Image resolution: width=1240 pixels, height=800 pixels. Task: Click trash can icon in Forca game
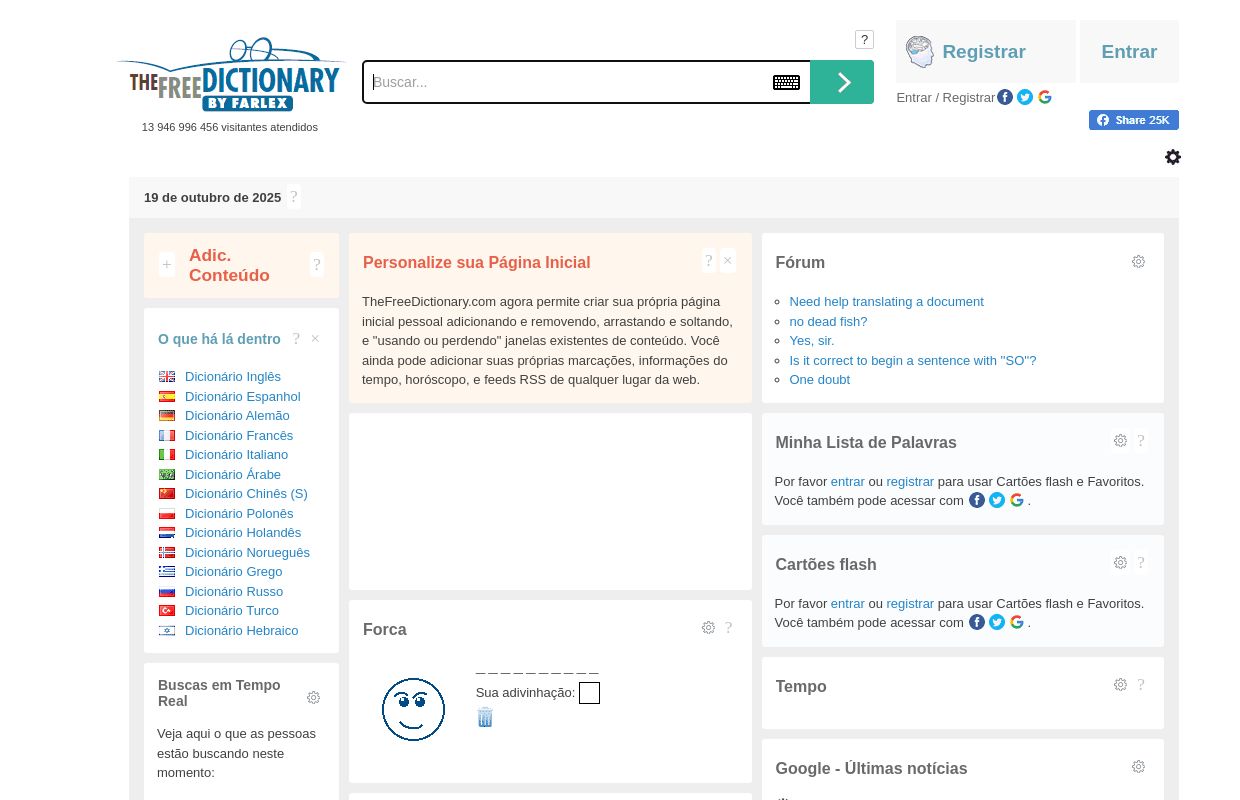485,717
